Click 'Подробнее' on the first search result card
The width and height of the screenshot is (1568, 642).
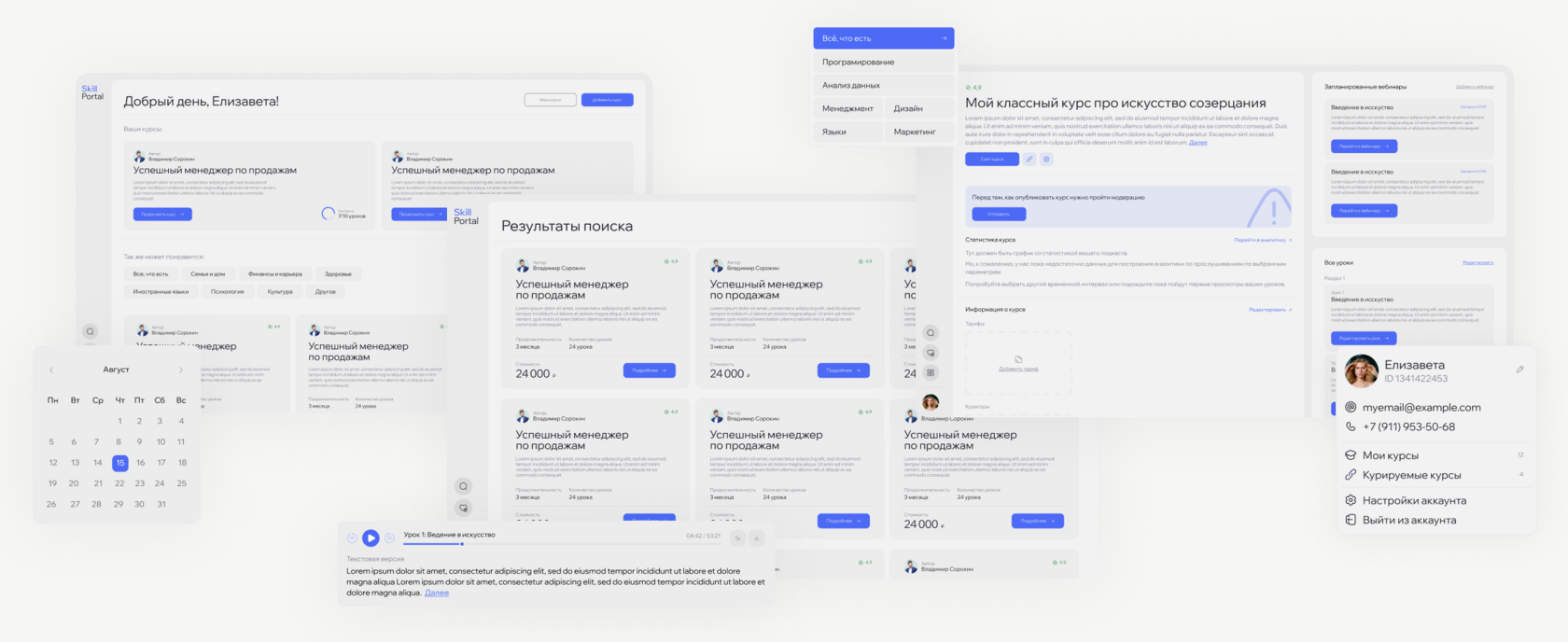[649, 370]
